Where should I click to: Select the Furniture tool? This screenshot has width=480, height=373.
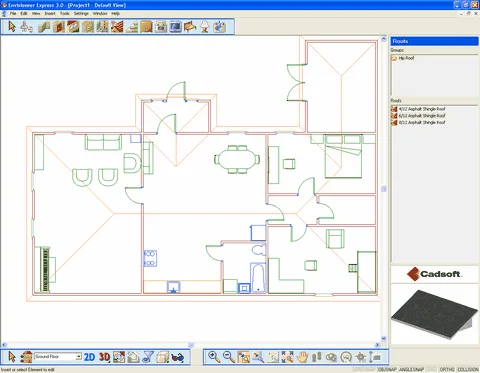pos(190,27)
